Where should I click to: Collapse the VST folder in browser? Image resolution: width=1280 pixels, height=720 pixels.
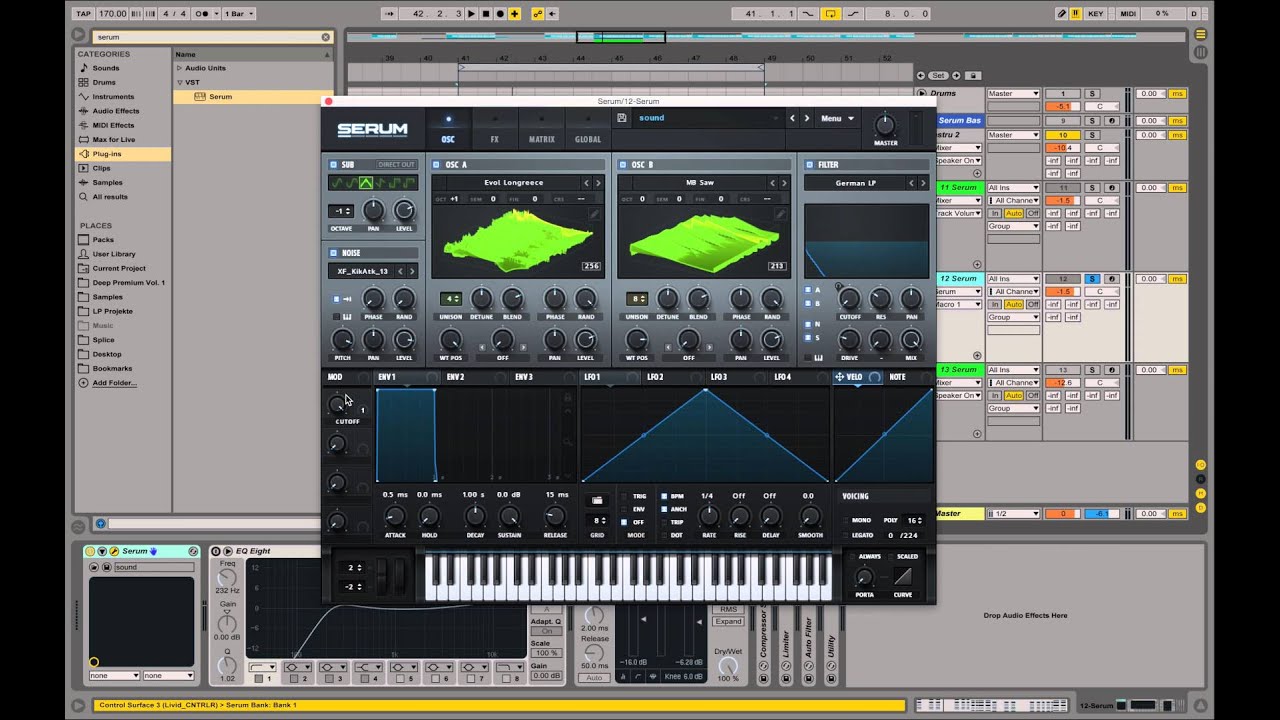179,82
